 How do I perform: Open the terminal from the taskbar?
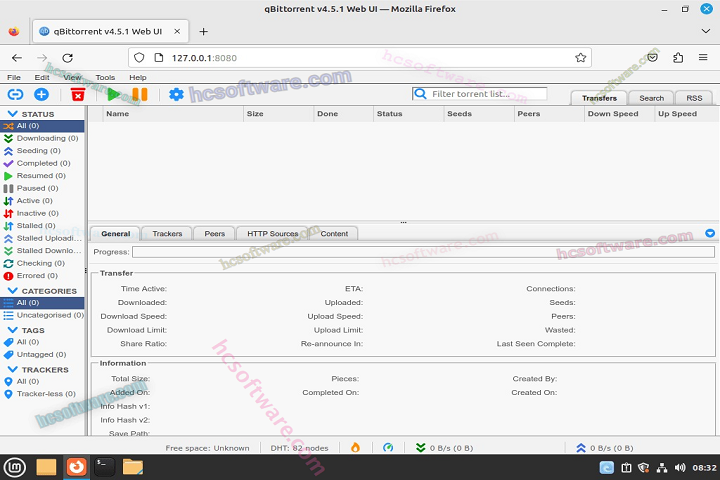[x=104, y=467]
